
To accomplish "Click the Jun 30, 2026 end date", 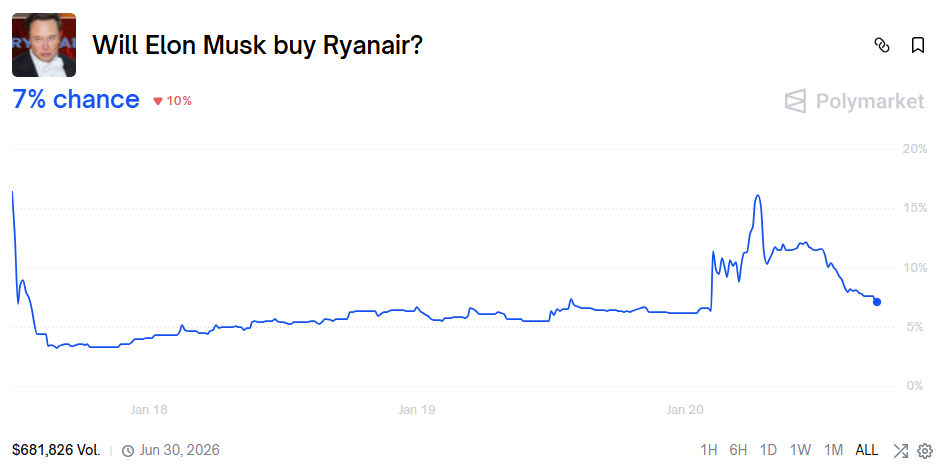I will coord(179,450).
